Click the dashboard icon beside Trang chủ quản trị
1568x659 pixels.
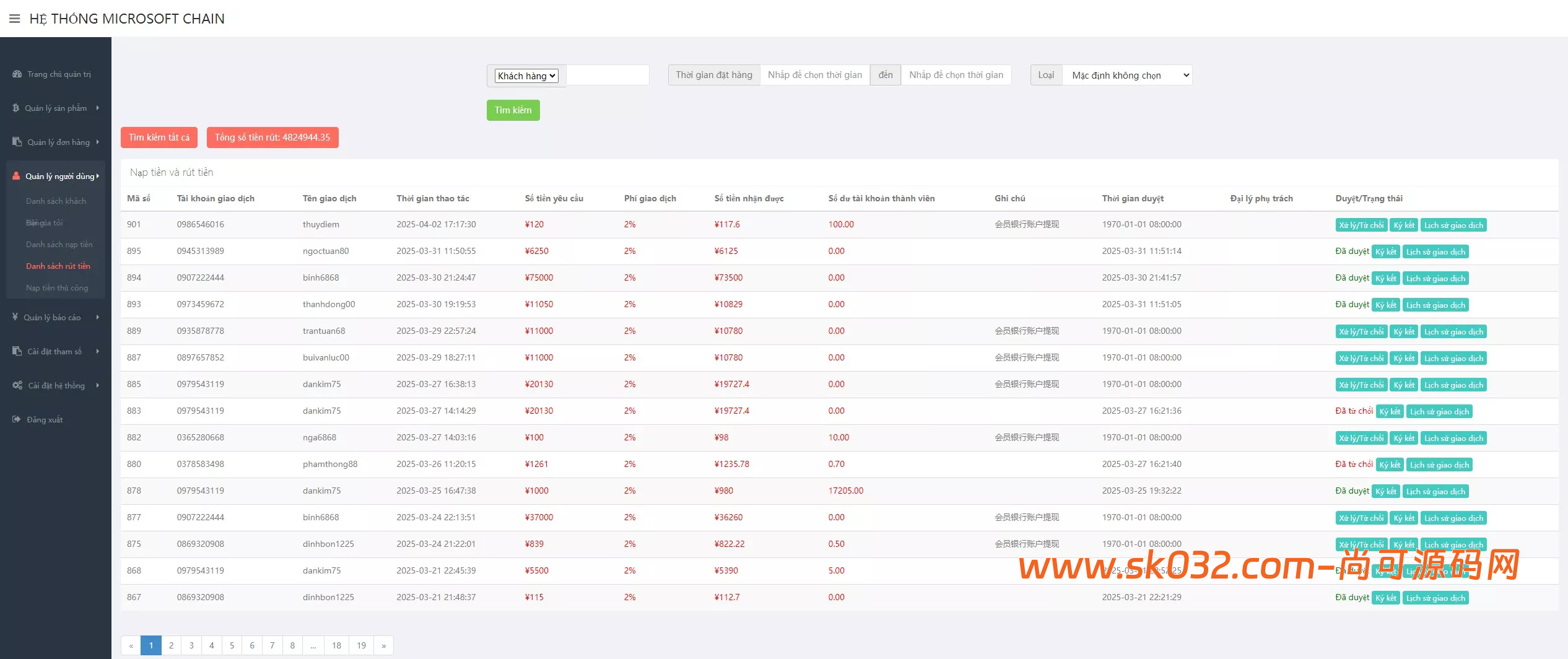pyautogui.click(x=17, y=74)
